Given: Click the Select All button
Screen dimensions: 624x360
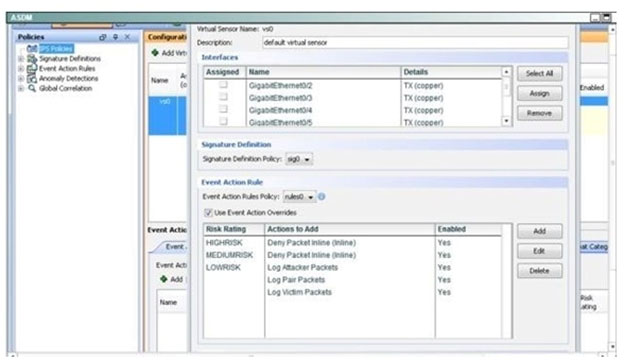Looking at the screenshot, I should [540, 74].
